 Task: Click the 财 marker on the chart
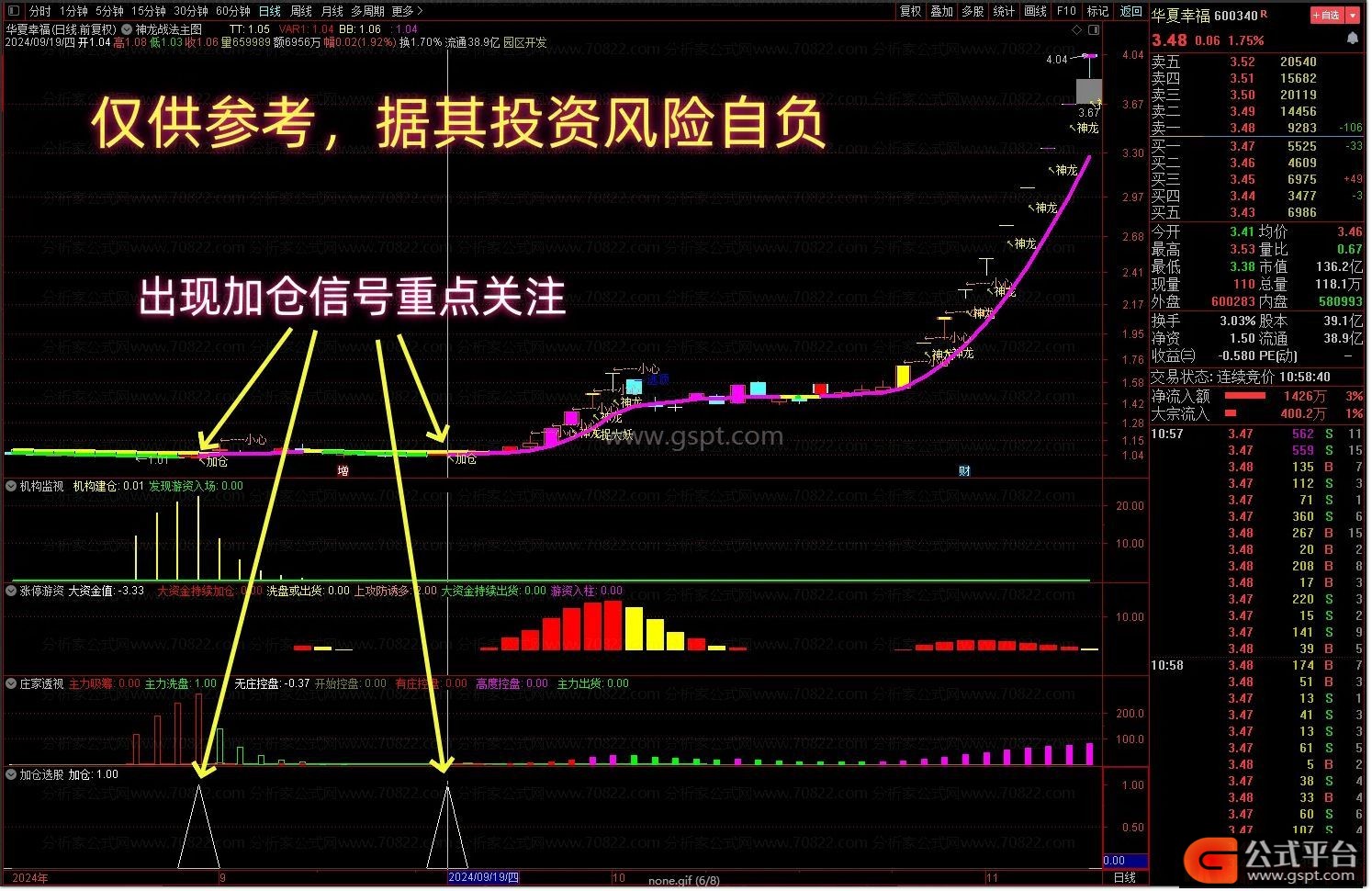pyautogui.click(x=964, y=470)
